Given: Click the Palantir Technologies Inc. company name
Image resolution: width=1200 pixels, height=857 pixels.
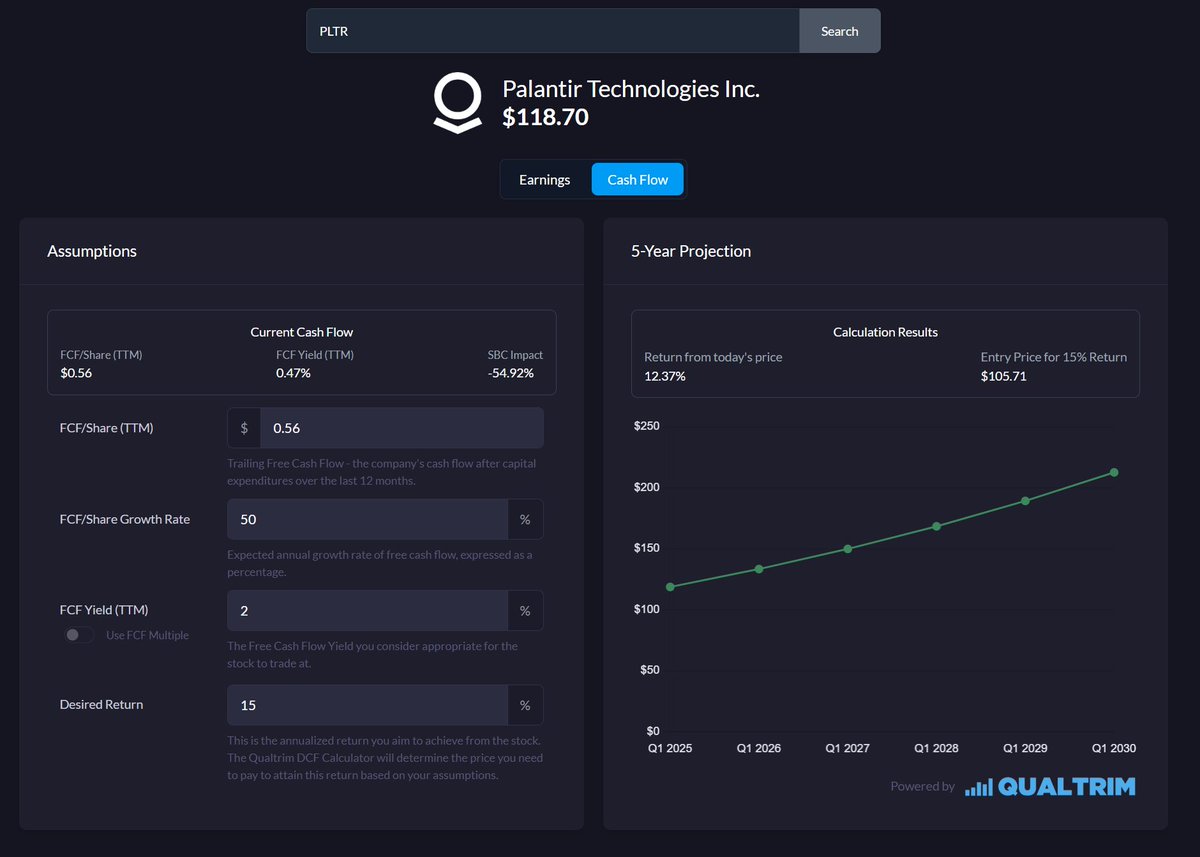Looking at the screenshot, I should coord(631,89).
